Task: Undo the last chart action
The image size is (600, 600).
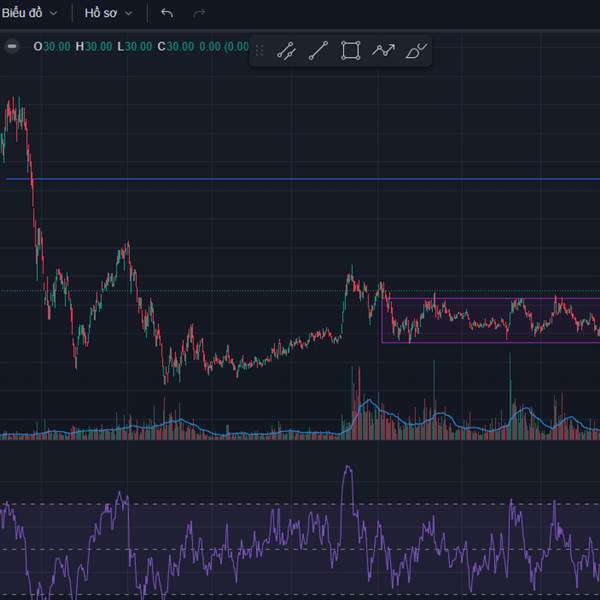Action: [x=167, y=13]
